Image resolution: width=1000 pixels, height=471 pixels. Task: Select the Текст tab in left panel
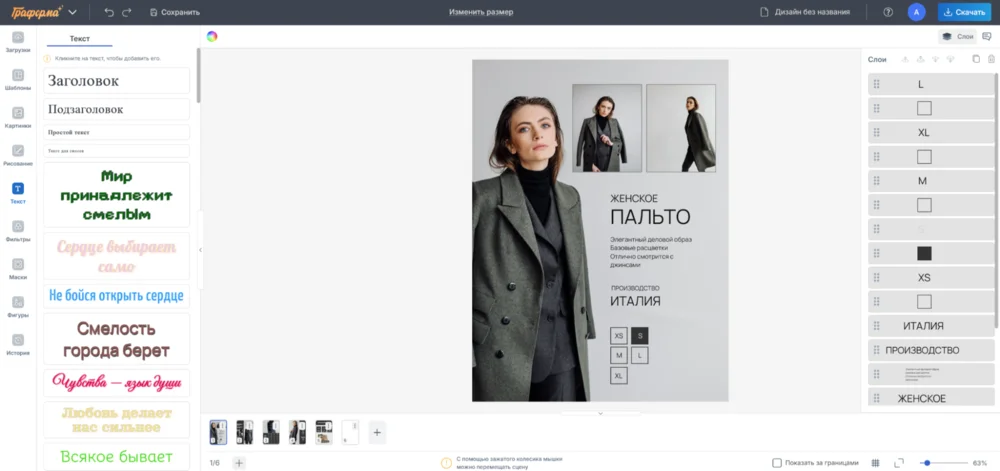click(80, 38)
